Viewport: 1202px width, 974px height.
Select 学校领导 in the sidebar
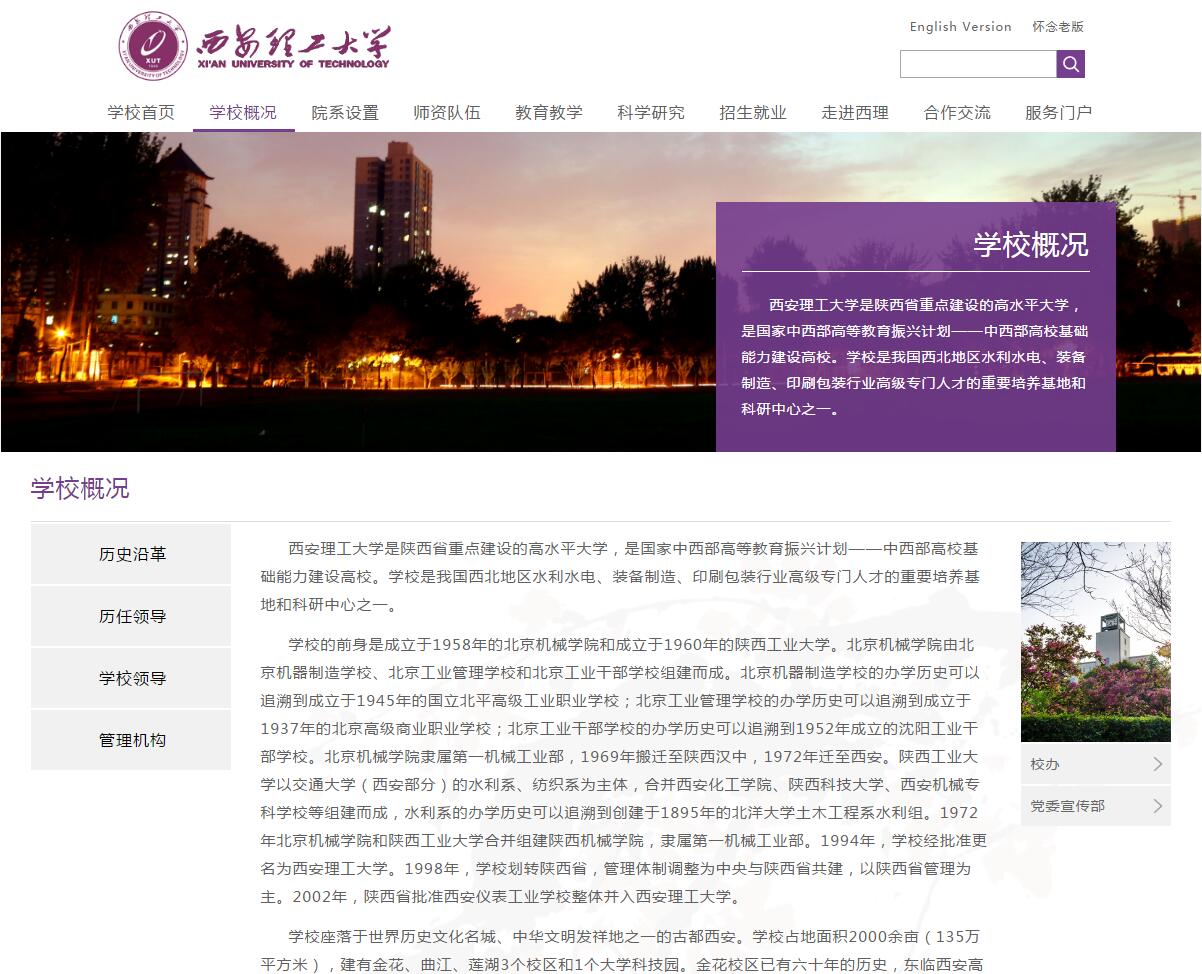pos(131,678)
